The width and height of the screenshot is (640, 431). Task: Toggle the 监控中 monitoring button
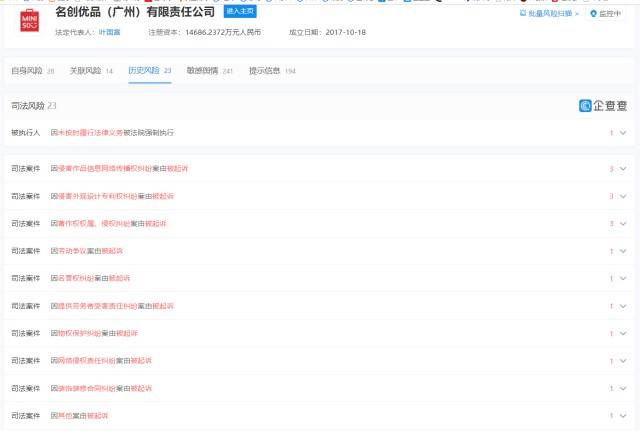click(x=606, y=14)
